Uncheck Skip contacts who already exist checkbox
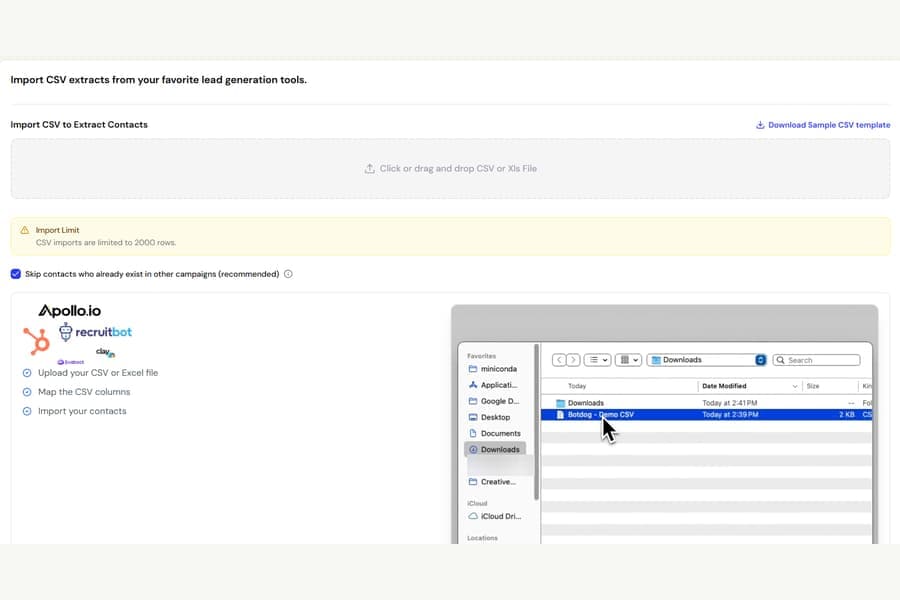 tap(15, 274)
